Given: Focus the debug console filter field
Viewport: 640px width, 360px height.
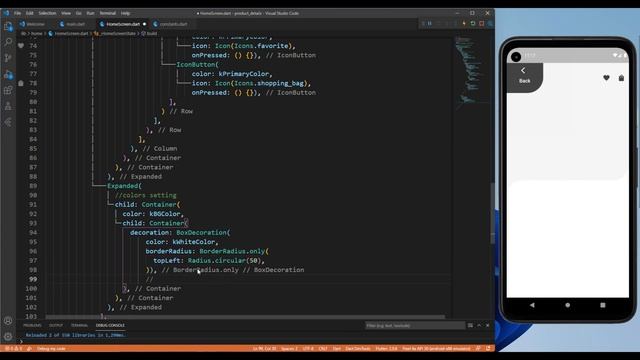Looking at the screenshot, I should pos(415,325).
